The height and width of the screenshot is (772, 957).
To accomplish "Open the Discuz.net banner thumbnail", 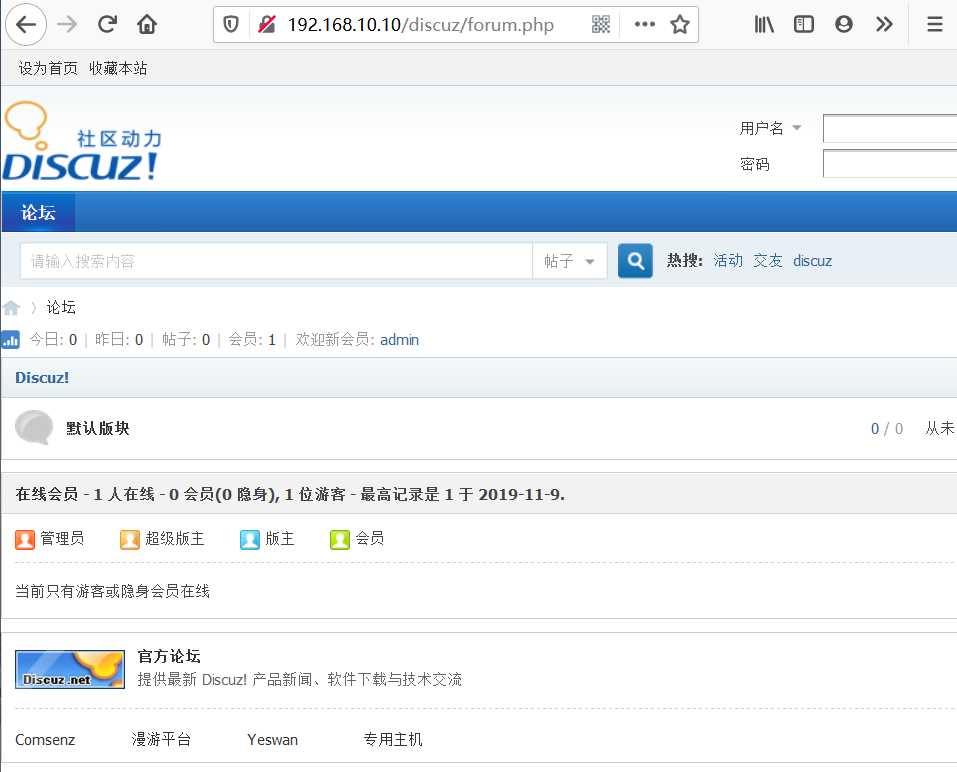I will (x=70, y=669).
